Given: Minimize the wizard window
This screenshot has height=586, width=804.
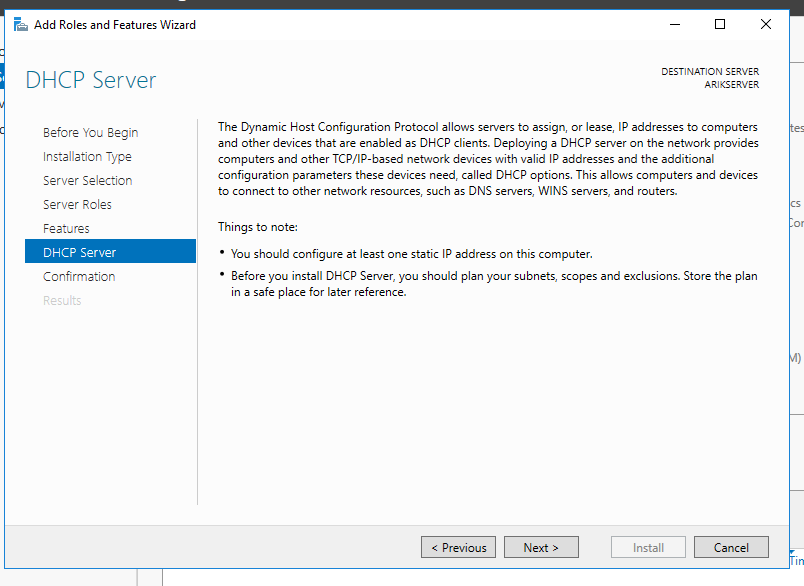Looking at the screenshot, I should (675, 25).
